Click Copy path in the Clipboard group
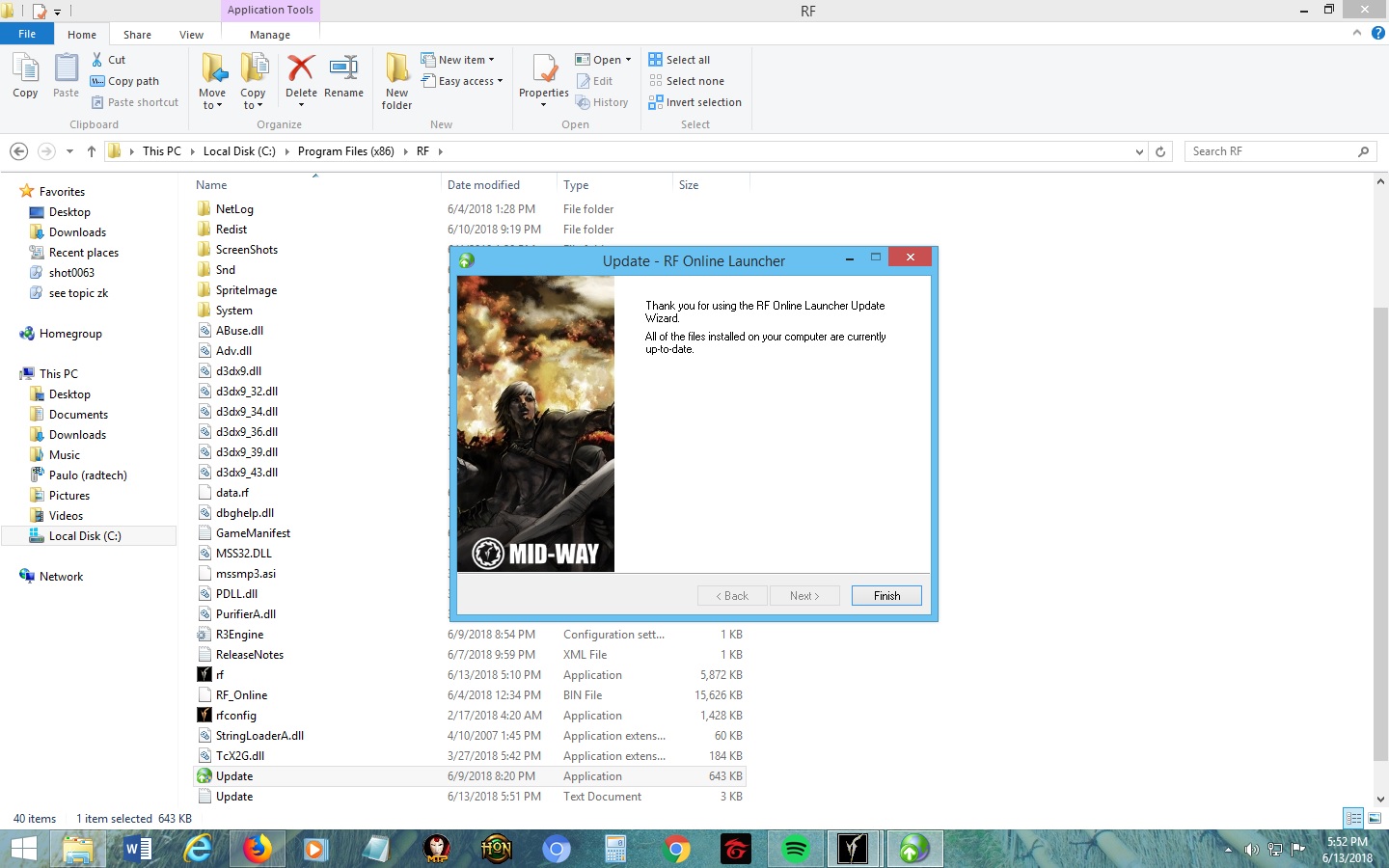 124,81
